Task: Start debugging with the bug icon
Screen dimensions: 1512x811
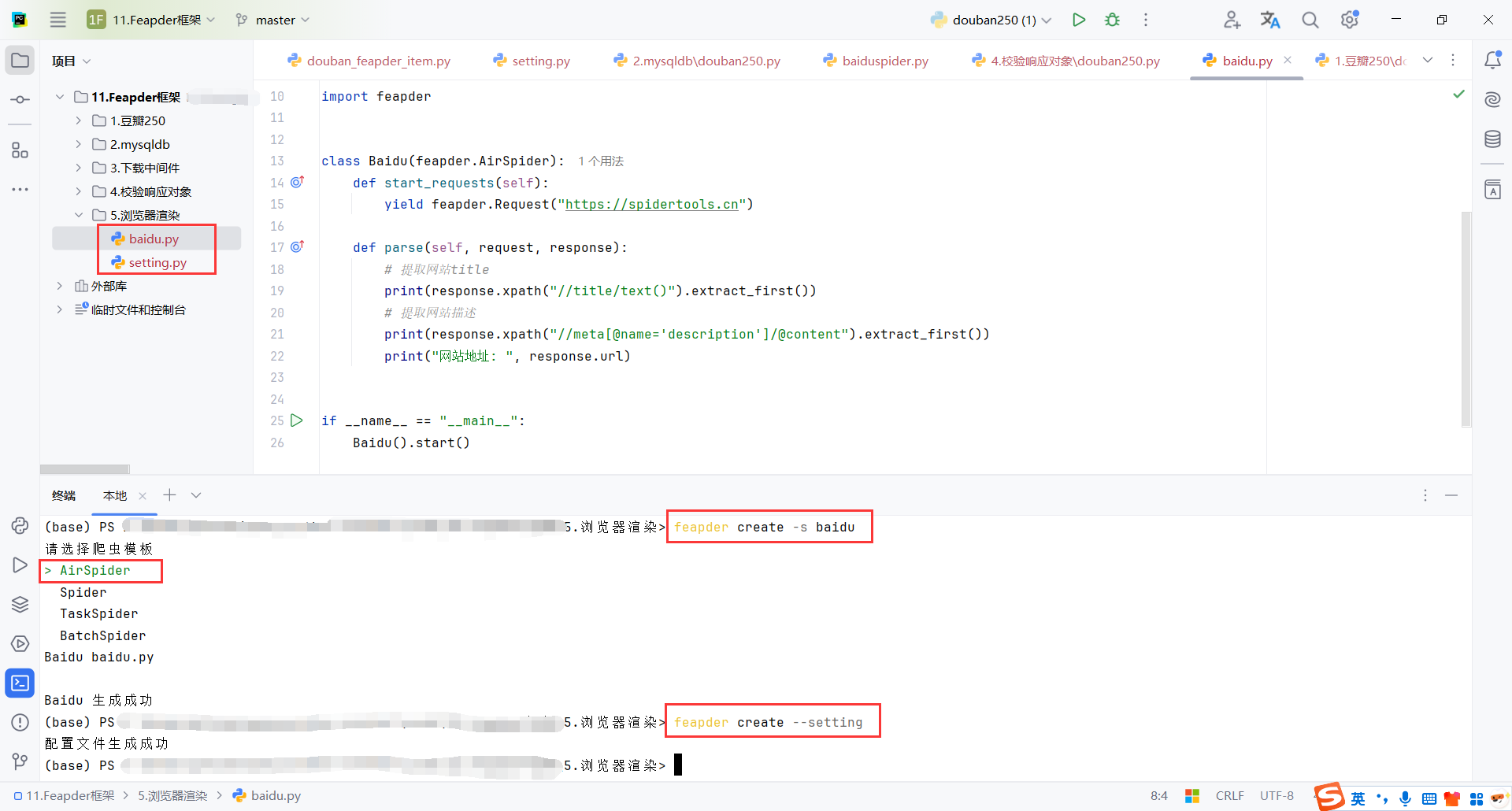Action: (x=1111, y=20)
